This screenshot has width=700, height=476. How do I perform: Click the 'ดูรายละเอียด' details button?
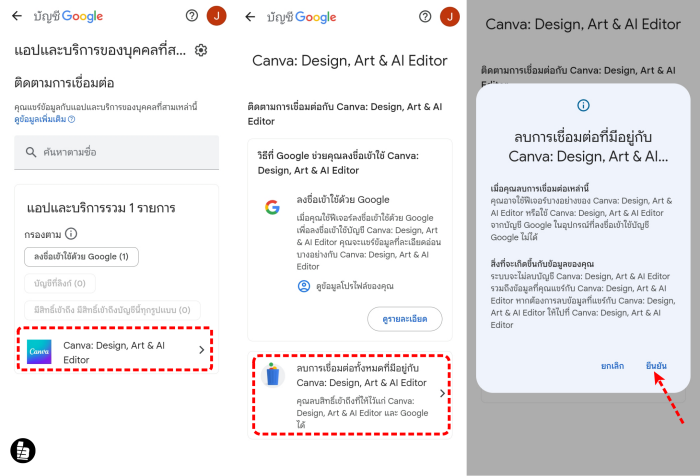pyautogui.click(x=405, y=319)
